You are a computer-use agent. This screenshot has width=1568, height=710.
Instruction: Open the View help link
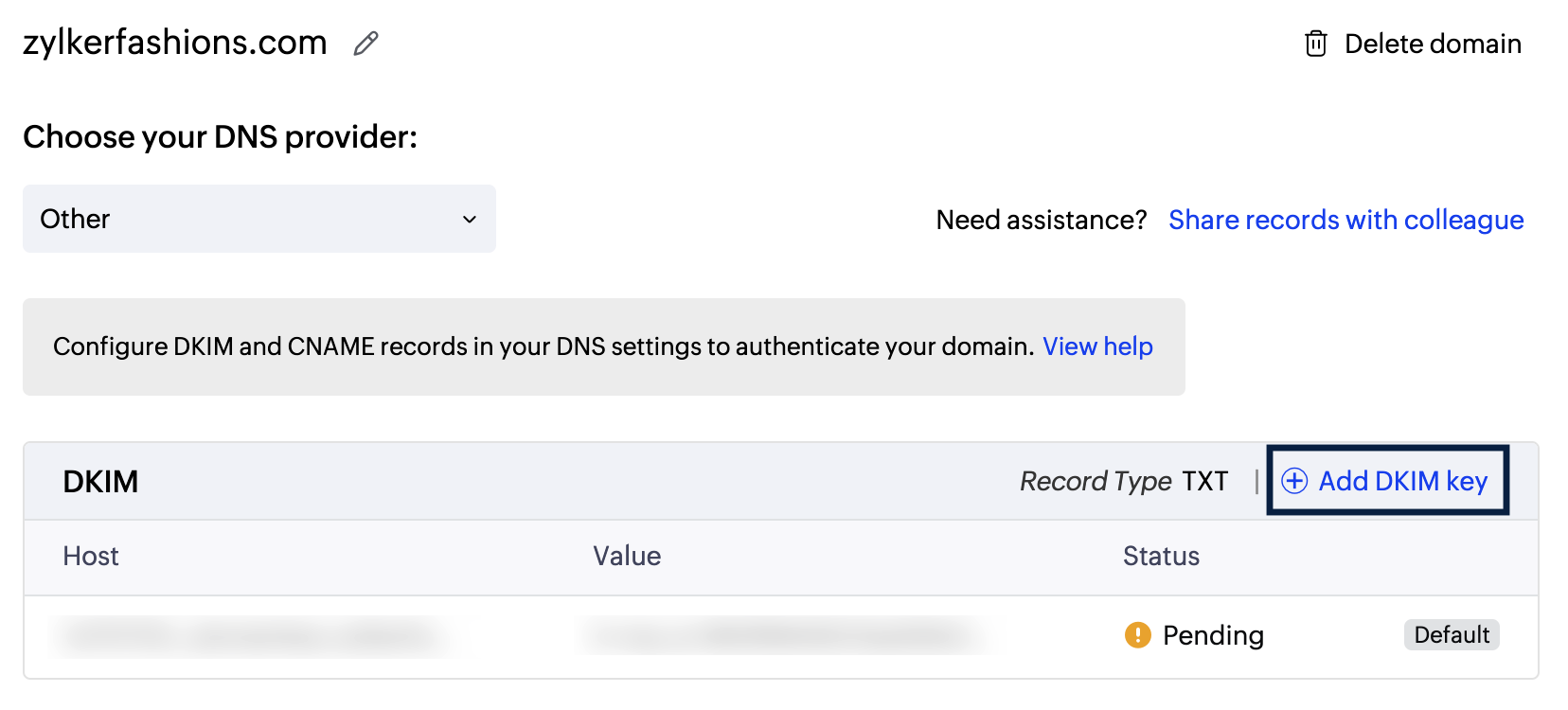(x=1097, y=346)
